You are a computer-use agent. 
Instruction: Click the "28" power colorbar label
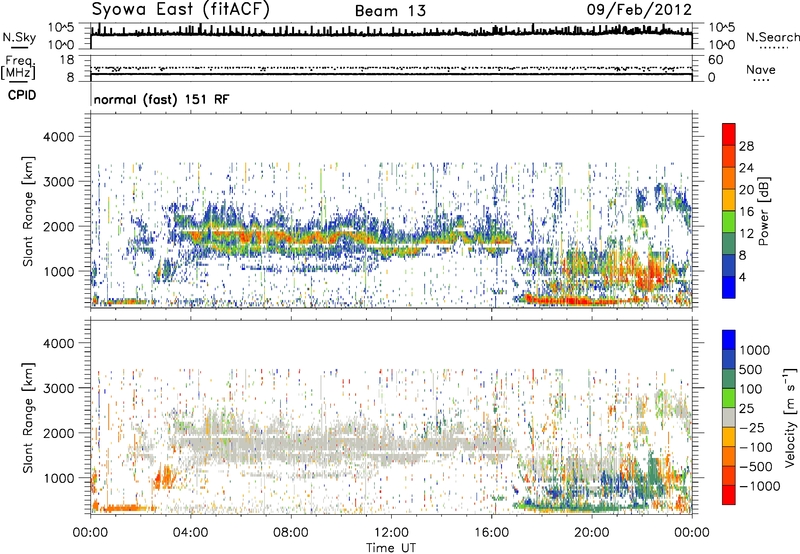tap(746, 146)
